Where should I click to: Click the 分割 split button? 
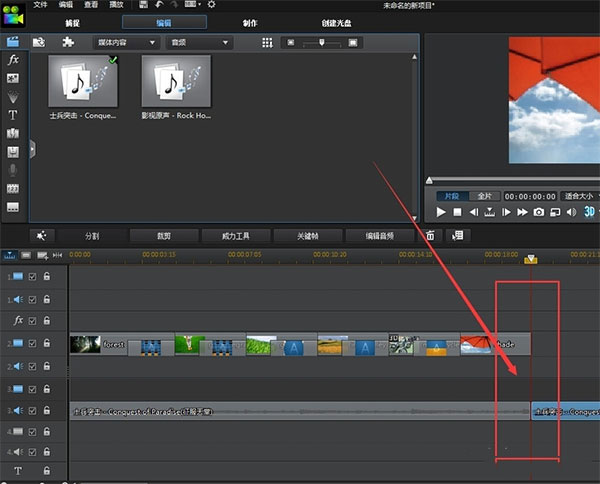click(x=92, y=236)
